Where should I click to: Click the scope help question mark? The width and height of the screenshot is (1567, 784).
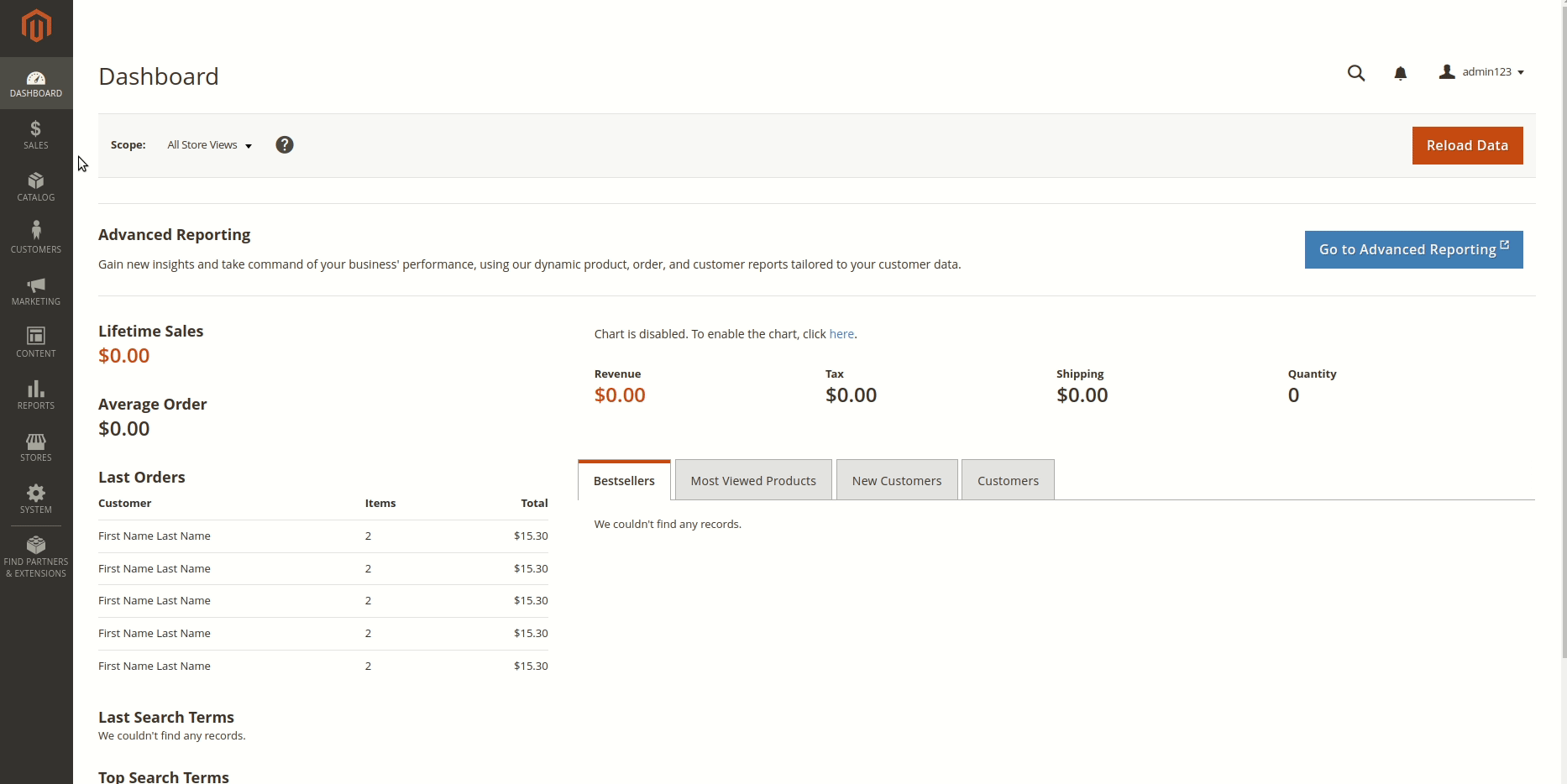[285, 144]
